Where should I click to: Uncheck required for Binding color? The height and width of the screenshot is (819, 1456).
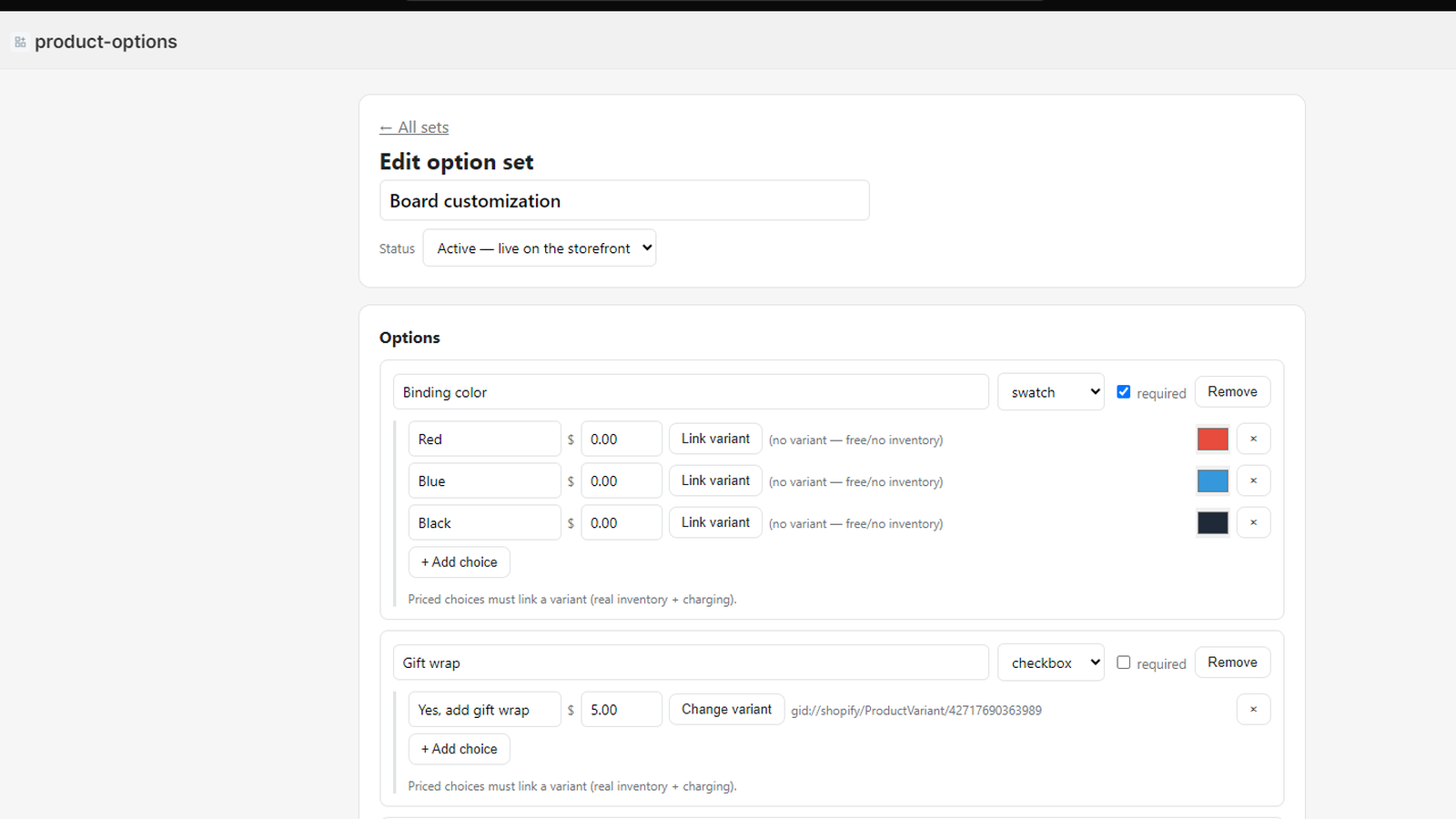click(1124, 391)
